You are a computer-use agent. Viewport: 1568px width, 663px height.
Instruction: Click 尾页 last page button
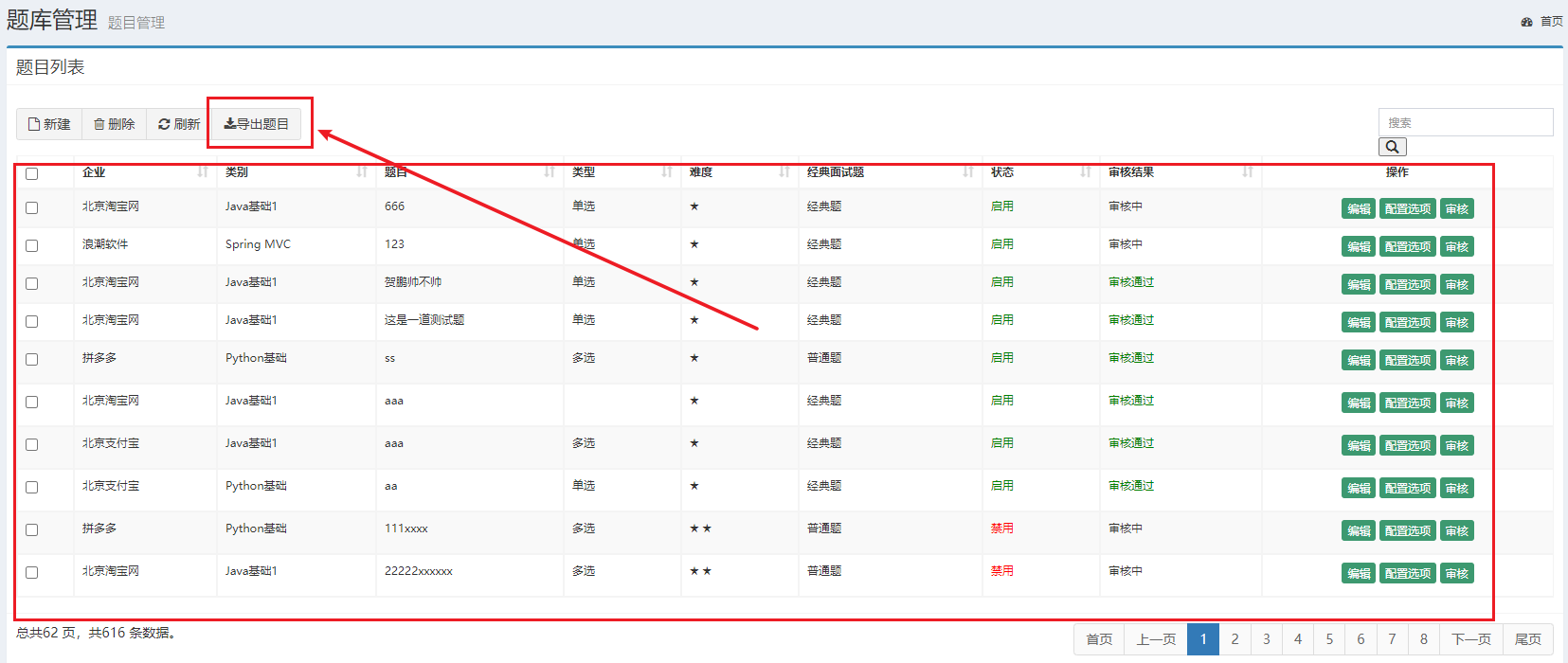point(1528,639)
